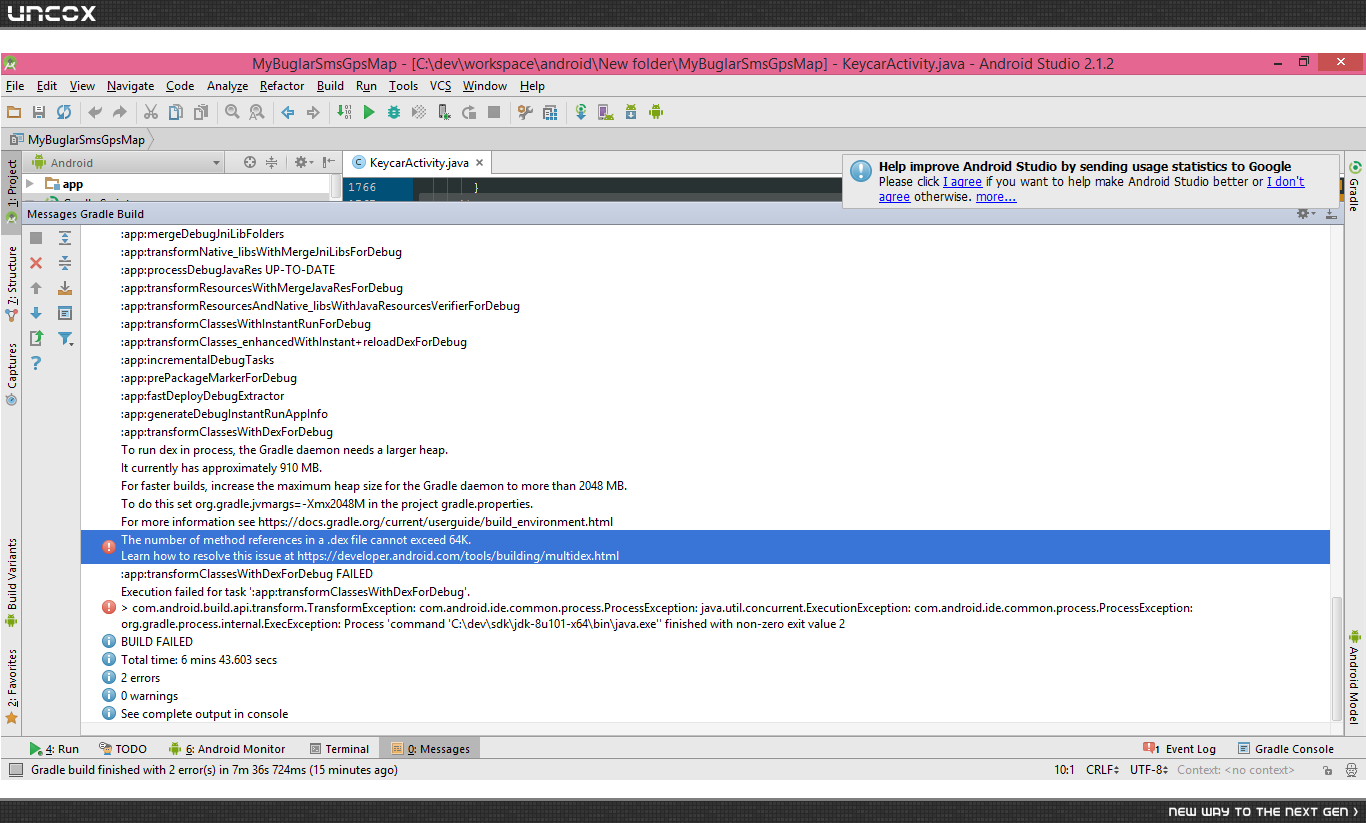Open the UTF-8 encoding selector
The width and height of the screenshot is (1366, 823).
1150,770
